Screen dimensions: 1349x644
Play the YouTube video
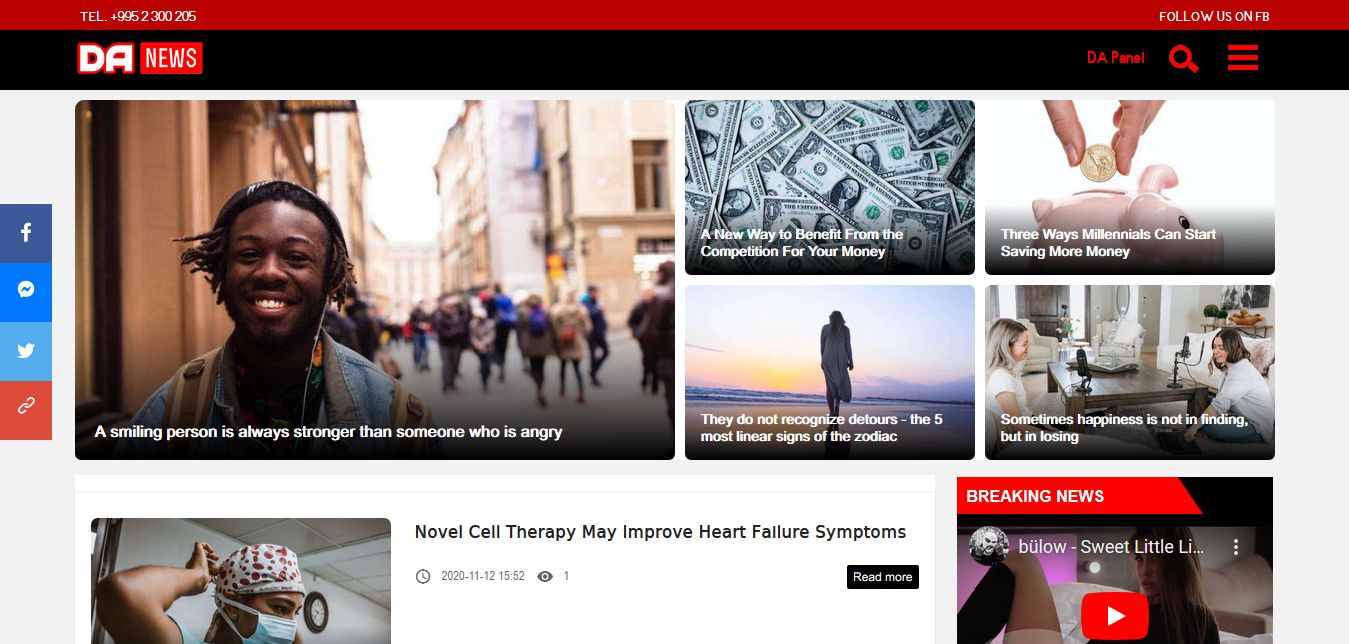coord(1115,615)
